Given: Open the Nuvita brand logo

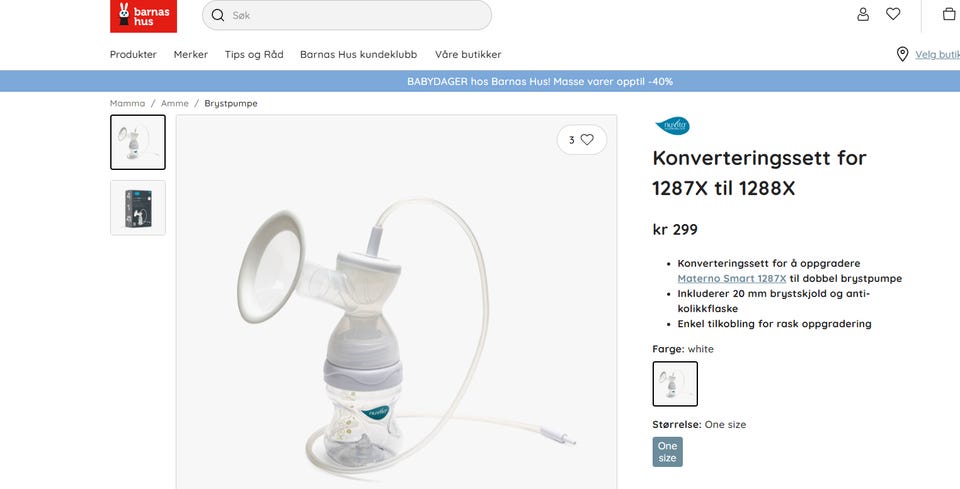Looking at the screenshot, I should click(672, 126).
